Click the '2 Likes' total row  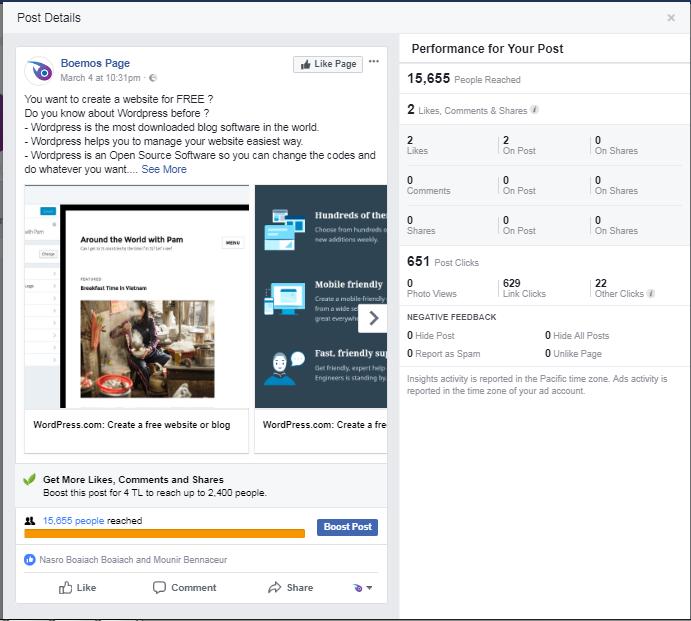pos(417,145)
